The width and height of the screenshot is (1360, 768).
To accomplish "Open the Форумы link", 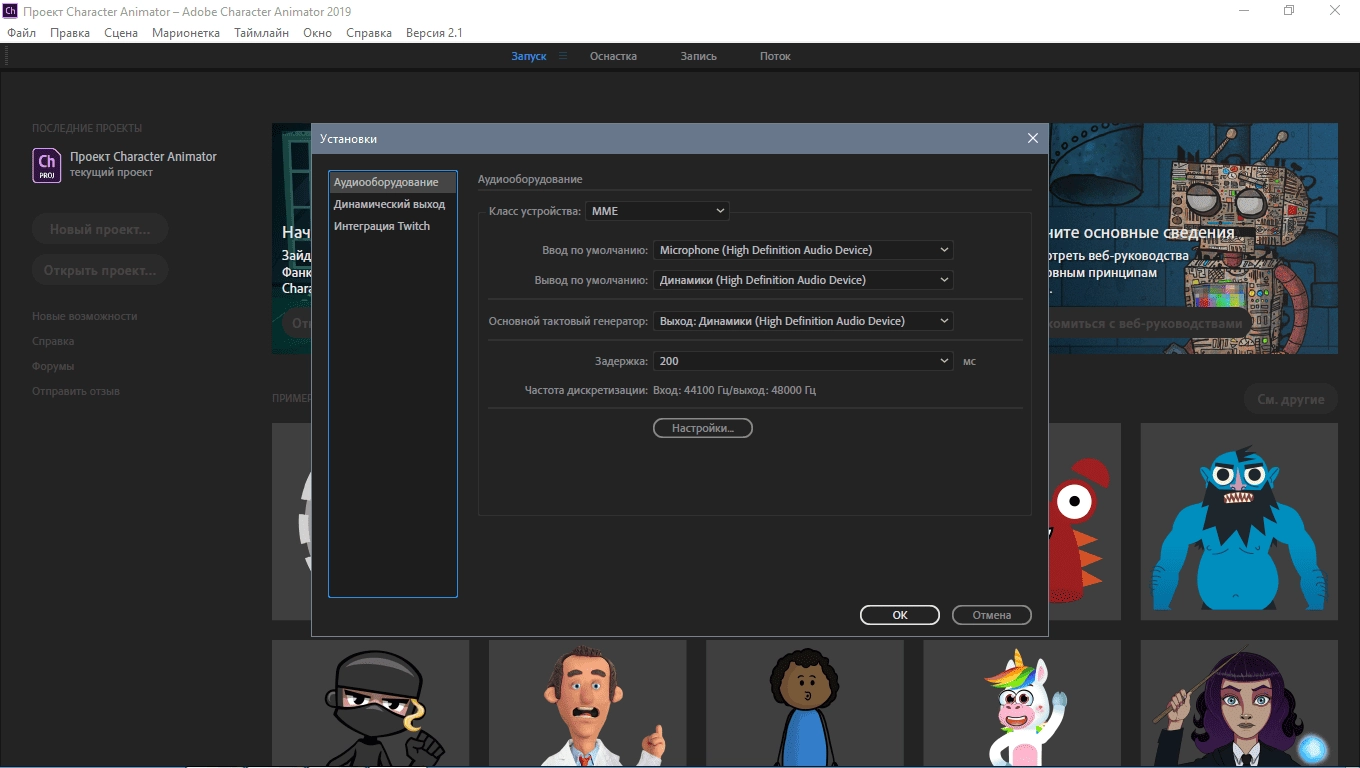I will tap(53, 366).
